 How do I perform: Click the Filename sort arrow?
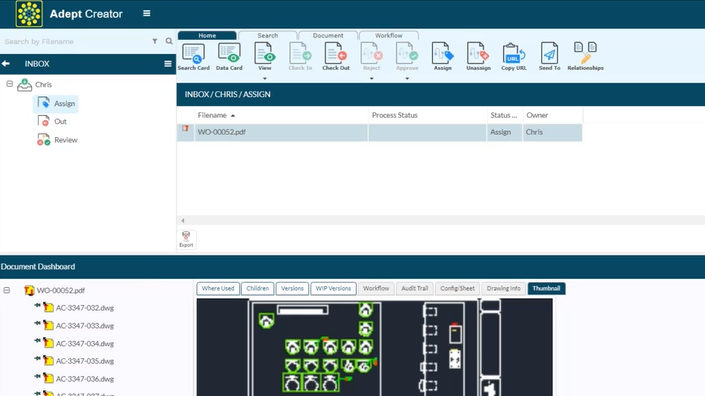point(233,116)
